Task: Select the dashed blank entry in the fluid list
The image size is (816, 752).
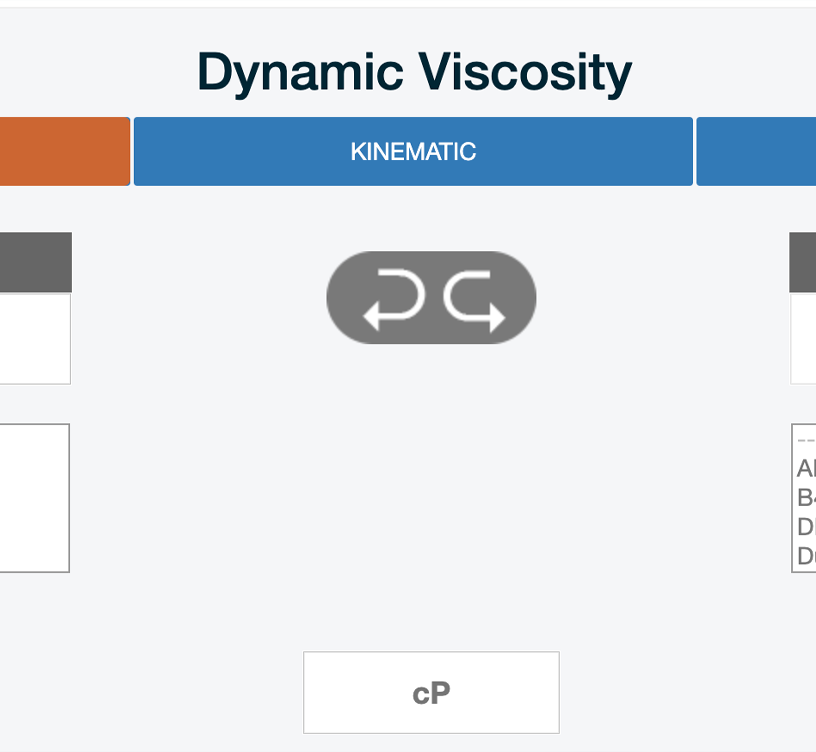Action: click(805, 438)
